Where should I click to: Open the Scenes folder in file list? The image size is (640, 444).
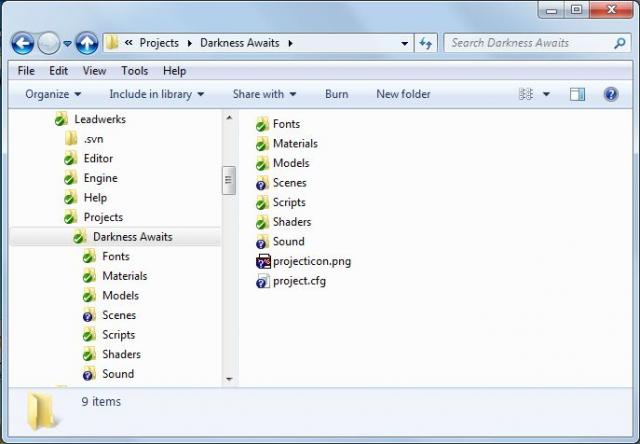click(x=289, y=183)
